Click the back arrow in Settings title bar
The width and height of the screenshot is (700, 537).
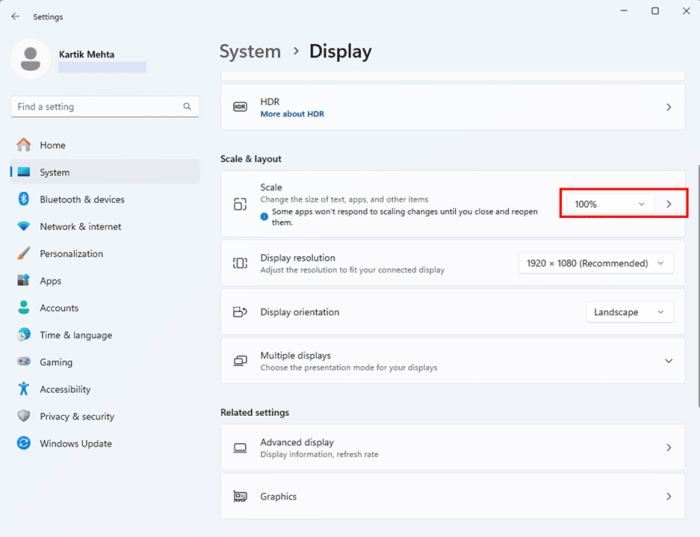(x=16, y=17)
